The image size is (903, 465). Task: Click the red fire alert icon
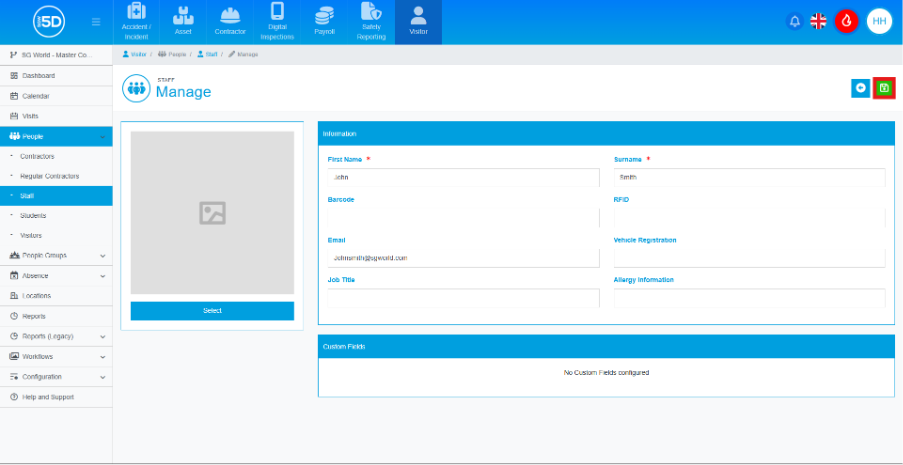coord(847,22)
